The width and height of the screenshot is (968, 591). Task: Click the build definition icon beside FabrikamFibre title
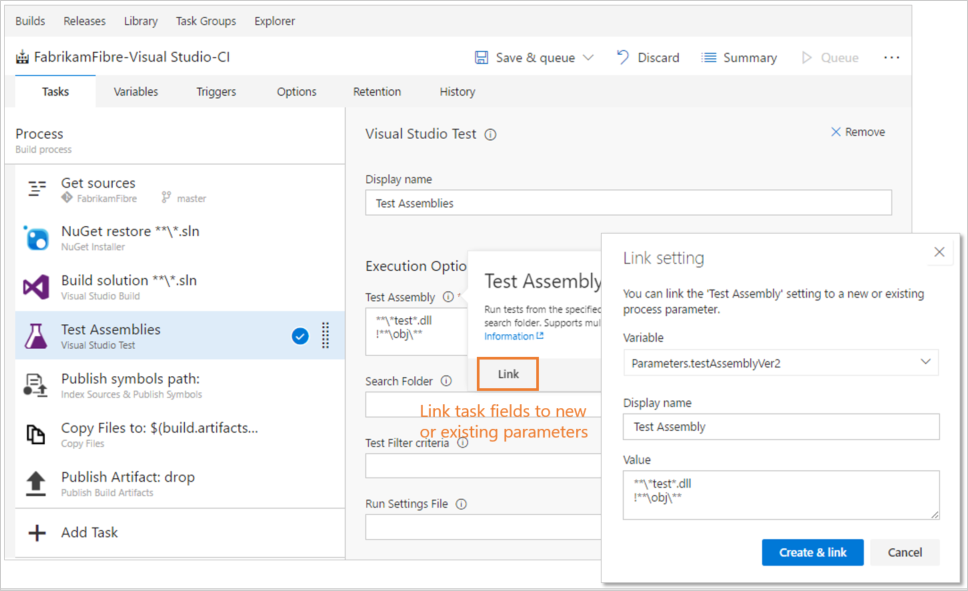click(x=22, y=57)
